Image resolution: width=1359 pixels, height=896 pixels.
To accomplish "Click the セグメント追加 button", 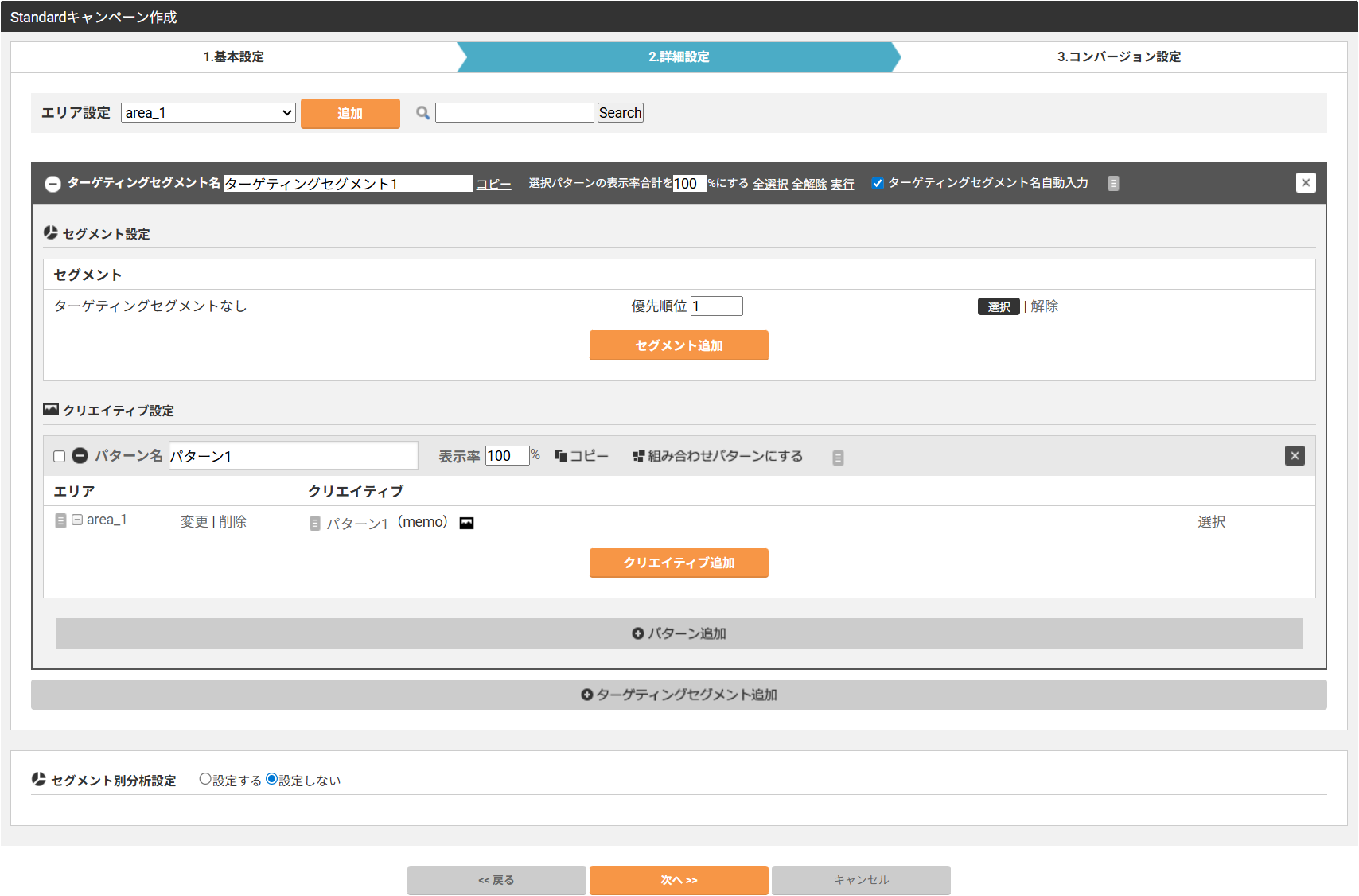I will coord(679,345).
